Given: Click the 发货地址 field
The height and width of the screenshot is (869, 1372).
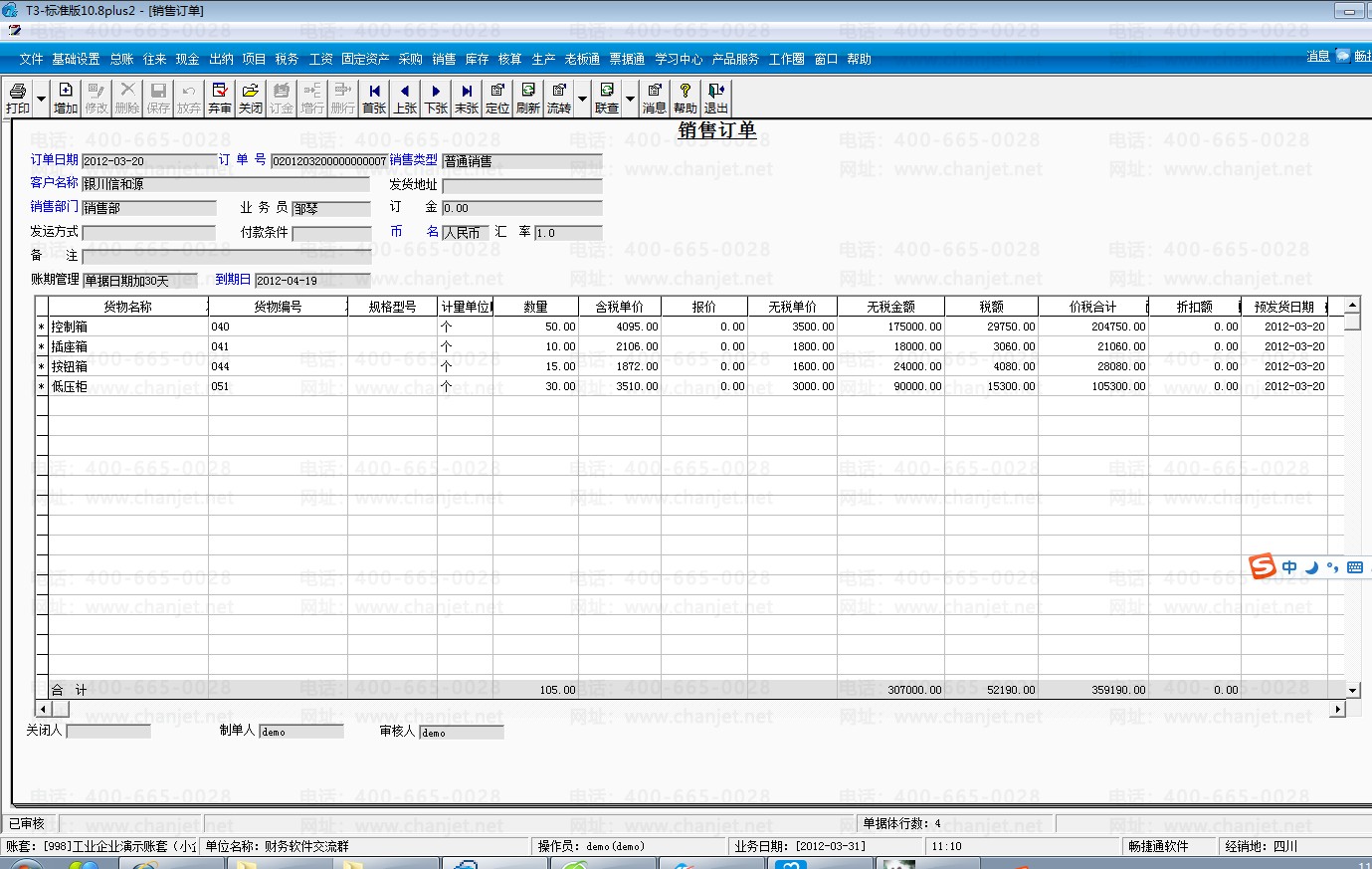Looking at the screenshot, I should (x=522, y=185).
